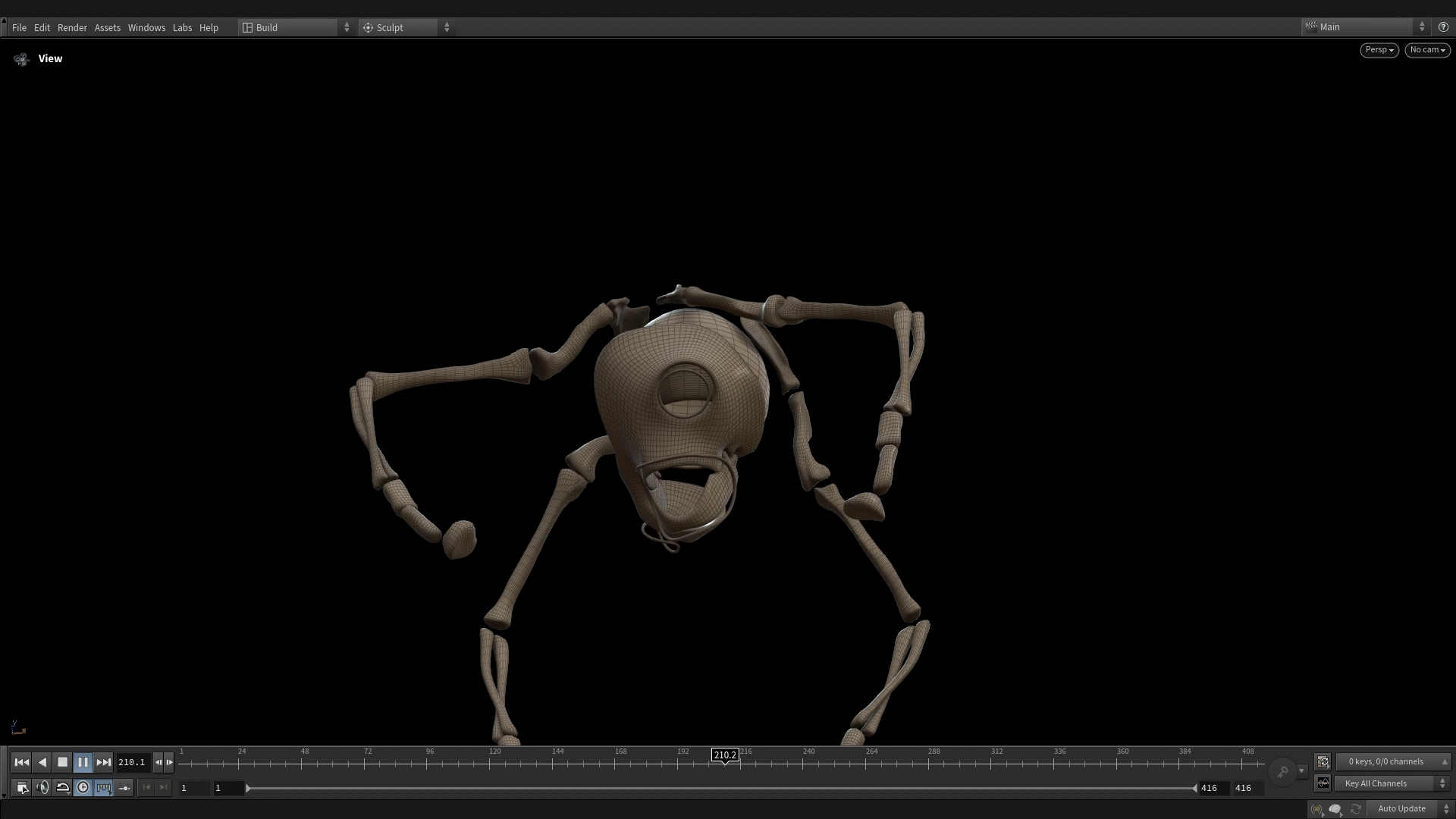Screen dimensions: 1456x819
Task: Open the Persp viewport dropdown
Action: click(x=1379, y=50)
